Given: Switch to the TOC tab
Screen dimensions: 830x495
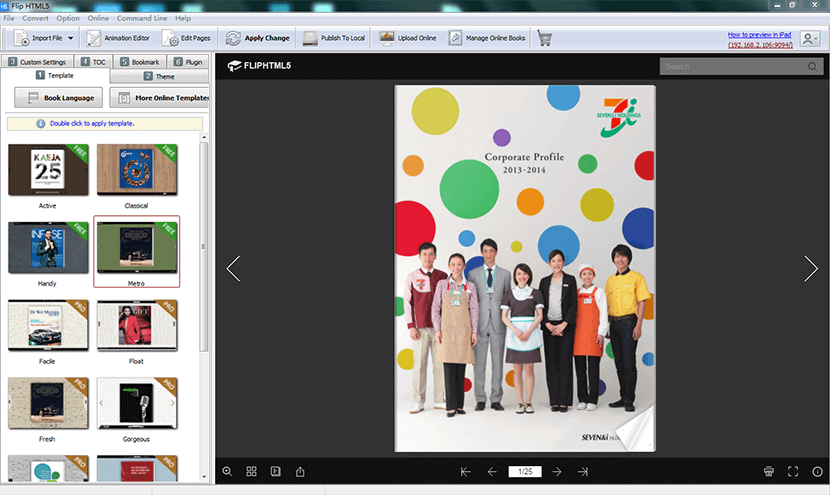Looking at the screenshot, I should (x=93, y=61).
